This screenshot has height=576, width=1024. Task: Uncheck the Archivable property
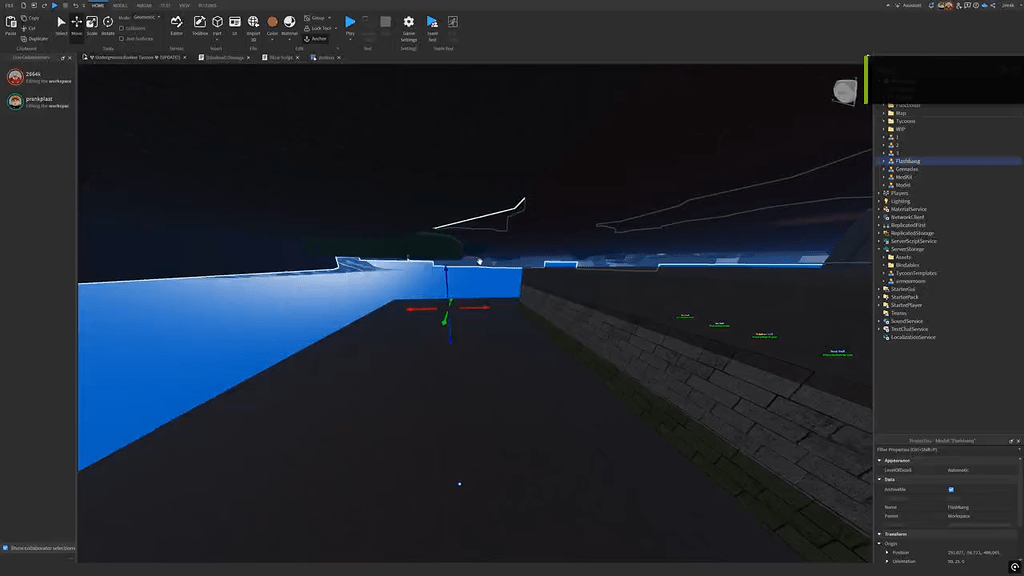click(x=952, y=489)
